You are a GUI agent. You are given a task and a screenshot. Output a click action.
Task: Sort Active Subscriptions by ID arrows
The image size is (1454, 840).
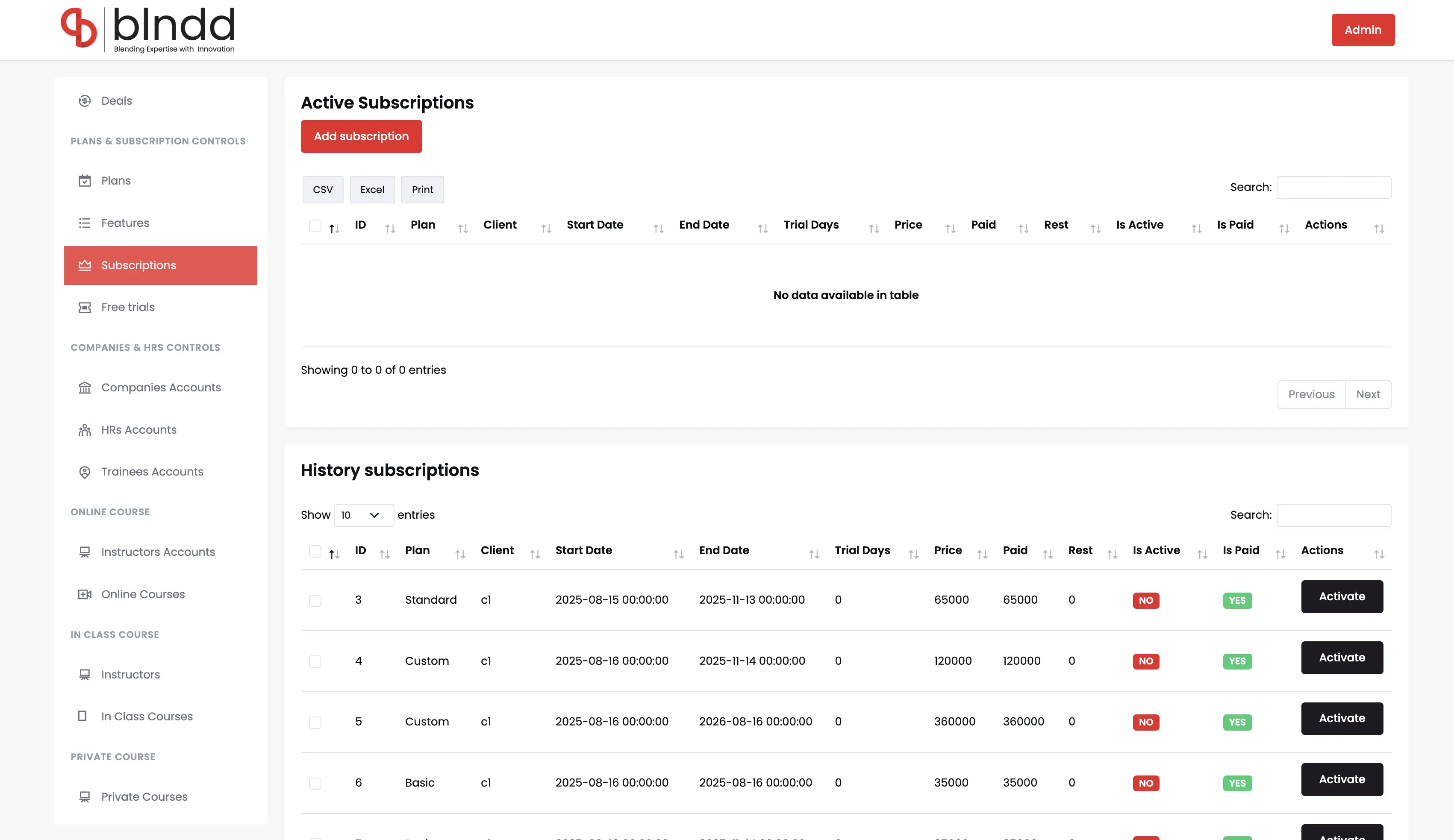[x=390, y=229]
